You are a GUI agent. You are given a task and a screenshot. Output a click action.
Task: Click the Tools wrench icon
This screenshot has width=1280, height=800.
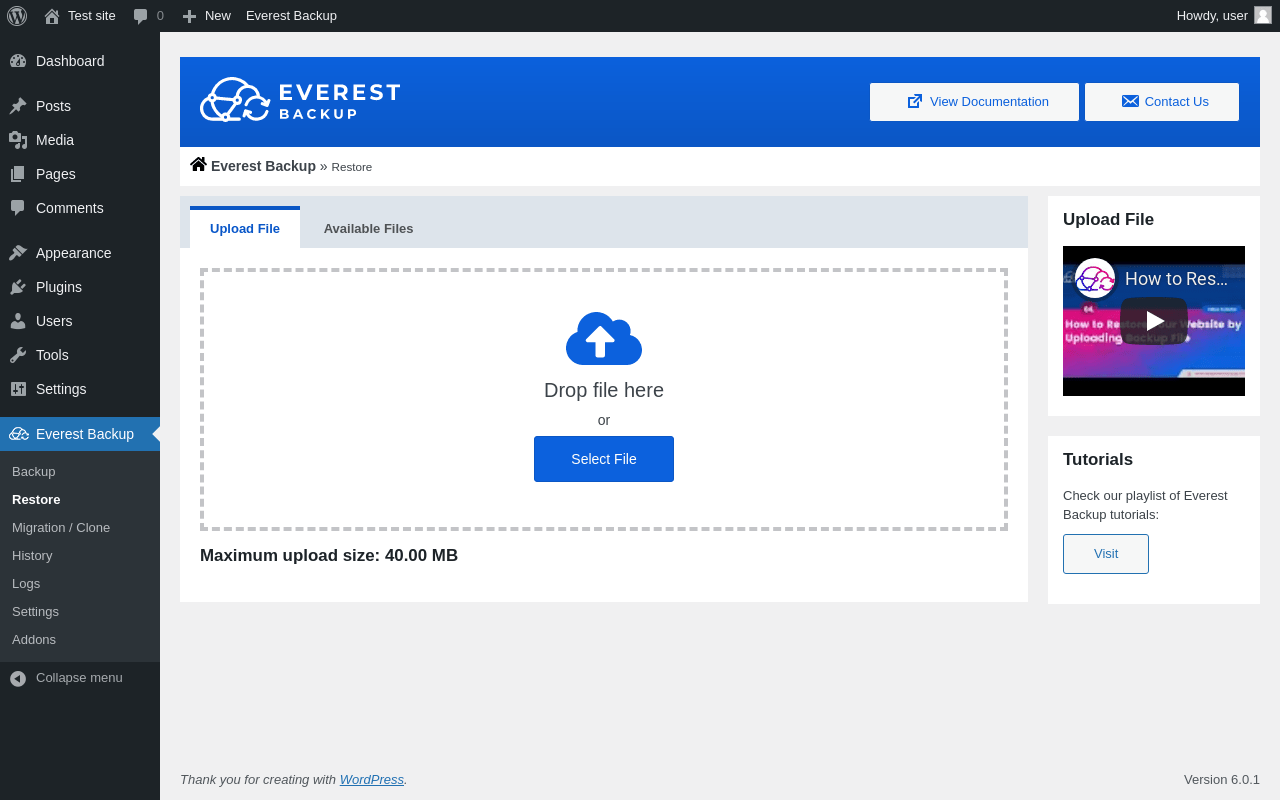coord(18,355)
